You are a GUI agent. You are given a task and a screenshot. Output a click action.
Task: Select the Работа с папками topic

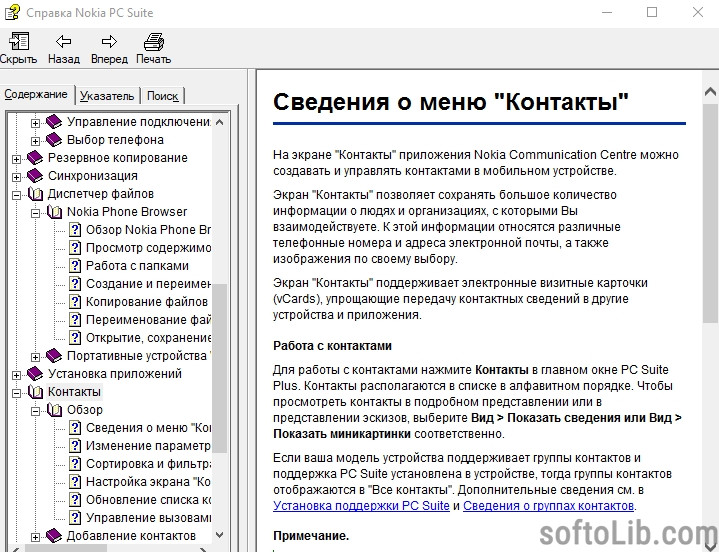pos(137,266)
